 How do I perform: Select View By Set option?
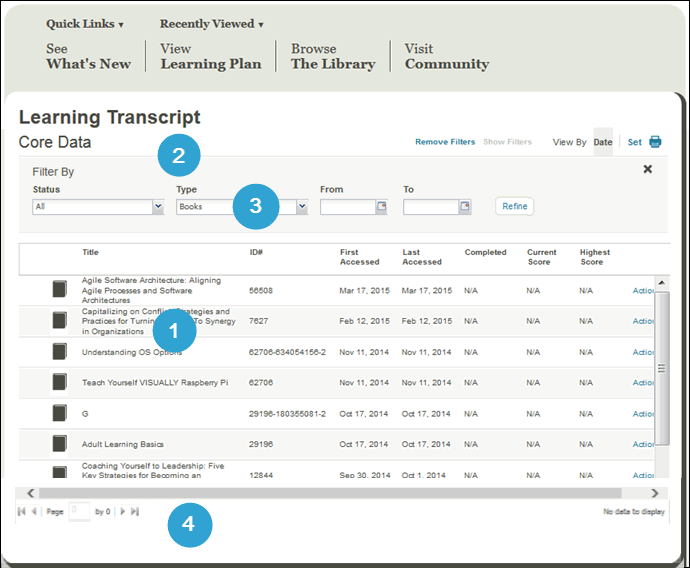pos(635,142)
